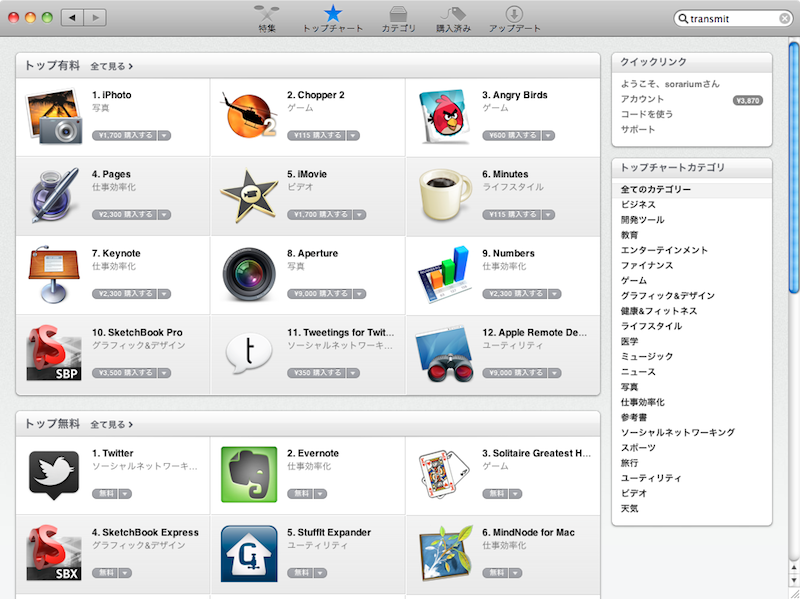The width and height of the screenshot is (800, 599).
Task: Expand the MindNode 無料 dropdown arrow
Action: (x=515, y=573)
